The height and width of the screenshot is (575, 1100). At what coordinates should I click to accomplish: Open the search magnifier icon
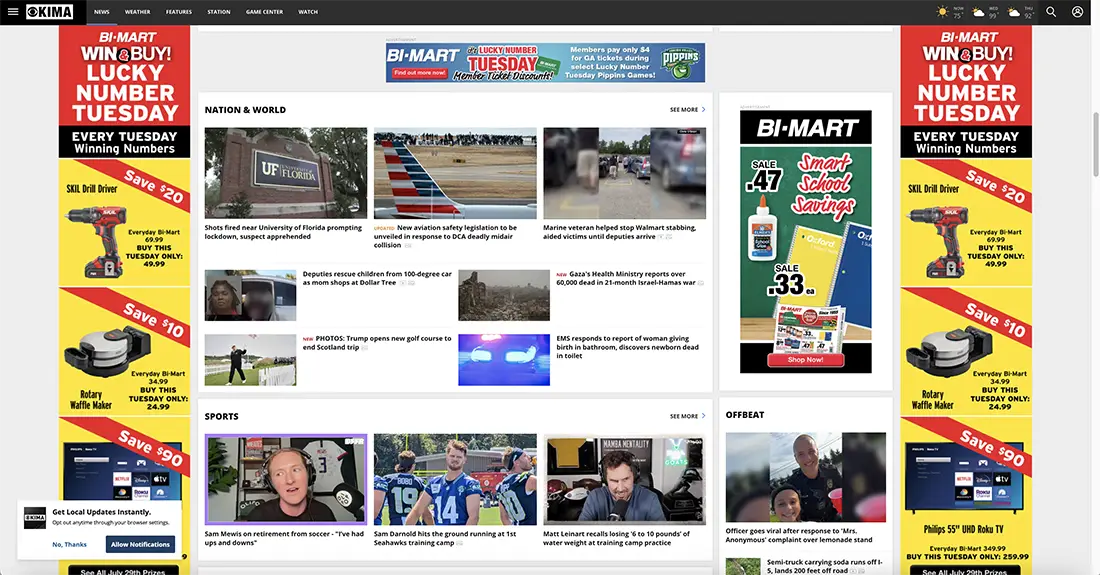(x=1051, y=12)
